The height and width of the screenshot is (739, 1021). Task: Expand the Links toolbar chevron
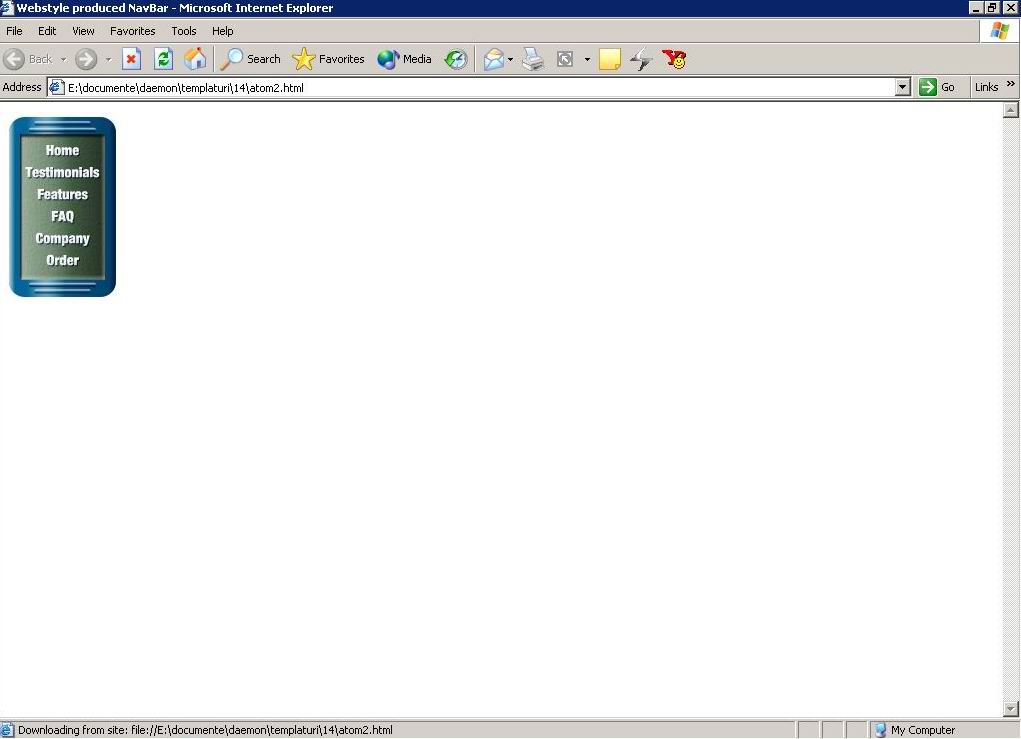[x=1010, y=86]
